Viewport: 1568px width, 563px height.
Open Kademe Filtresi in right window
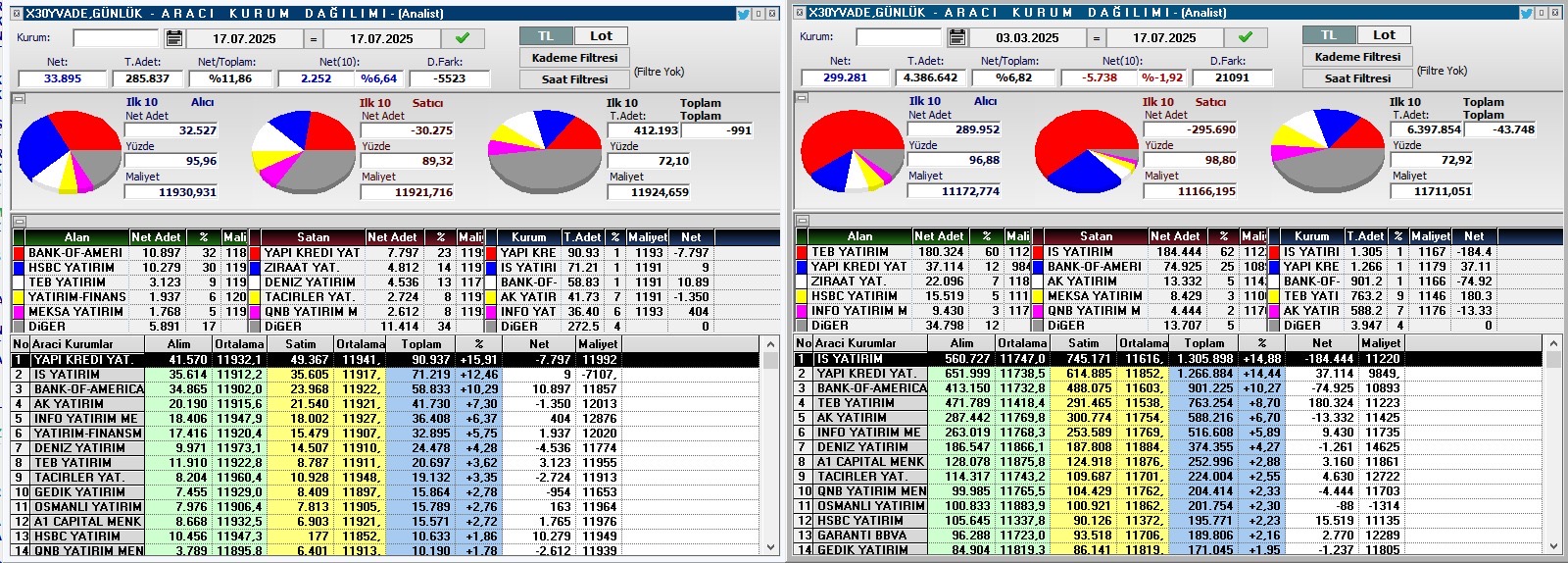tap(1357, 57)
